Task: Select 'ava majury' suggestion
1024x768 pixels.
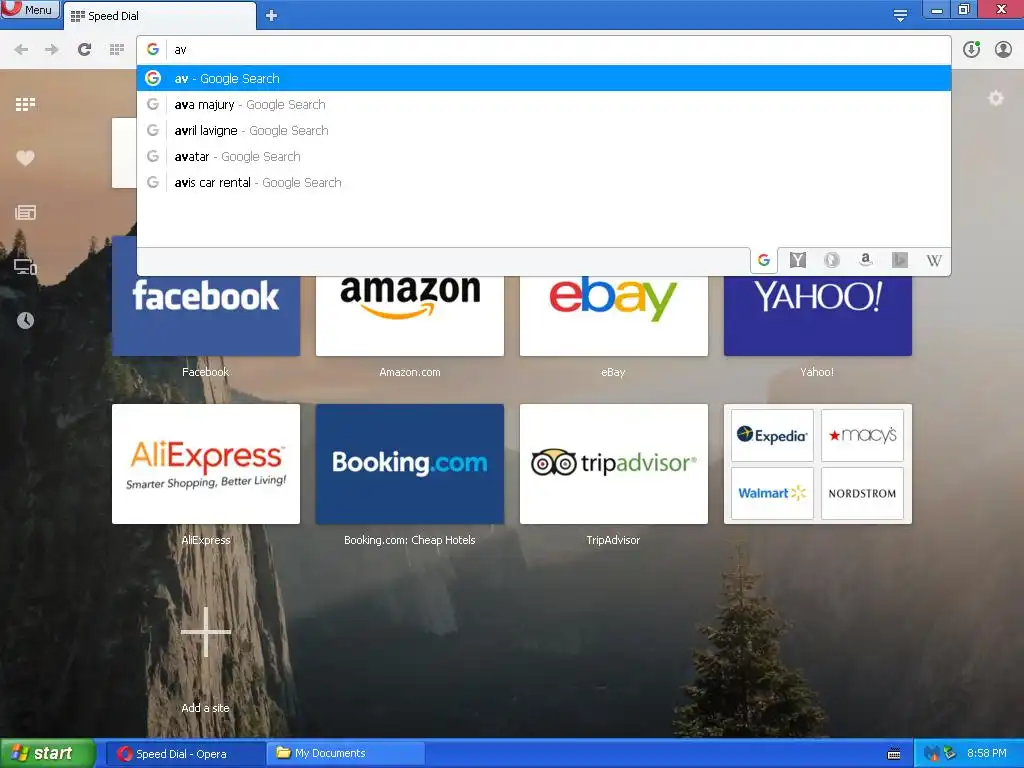Action: (x=543, y=104)
